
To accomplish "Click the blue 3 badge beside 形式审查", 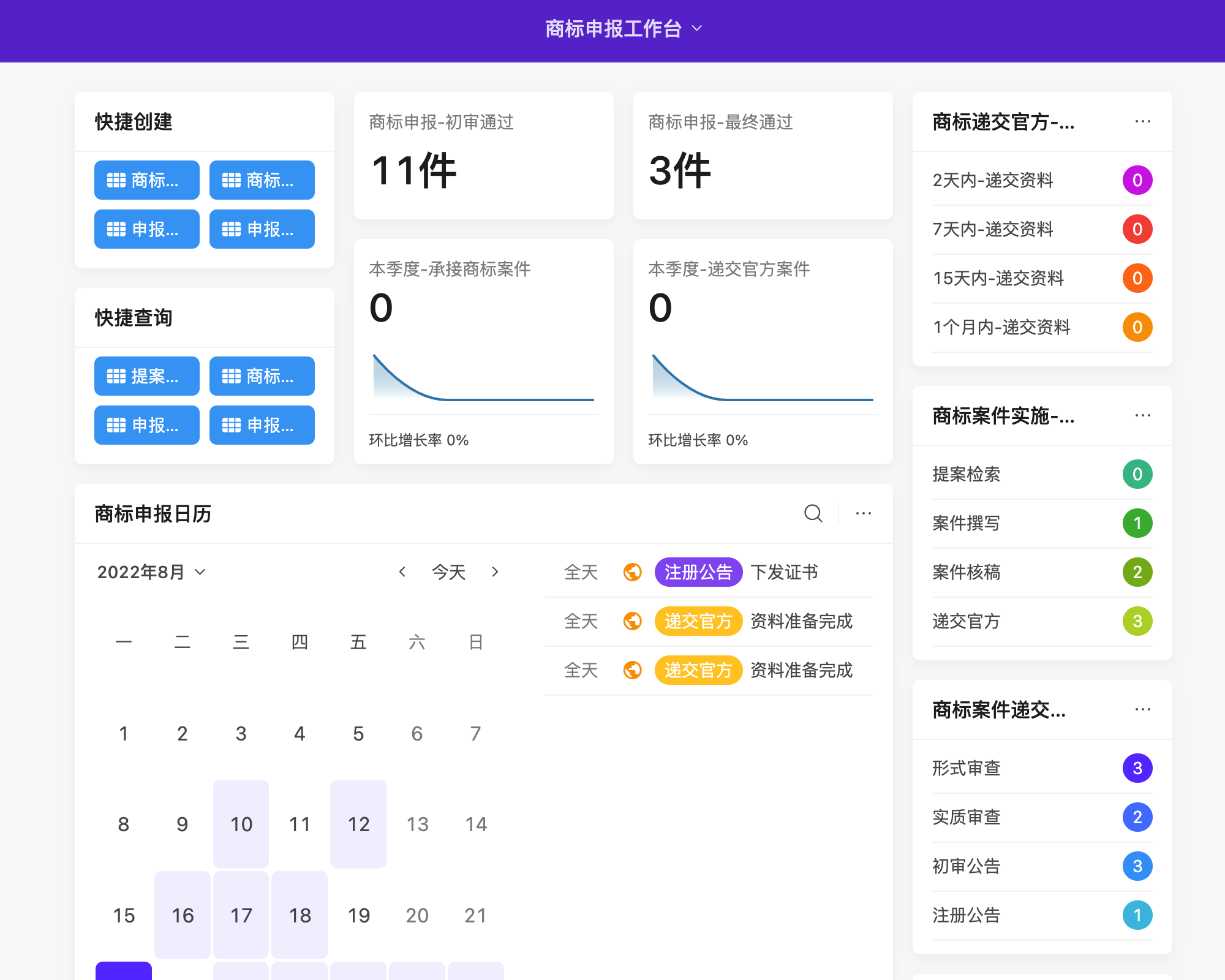I will pyautogui.click(x=1137, y=768).
